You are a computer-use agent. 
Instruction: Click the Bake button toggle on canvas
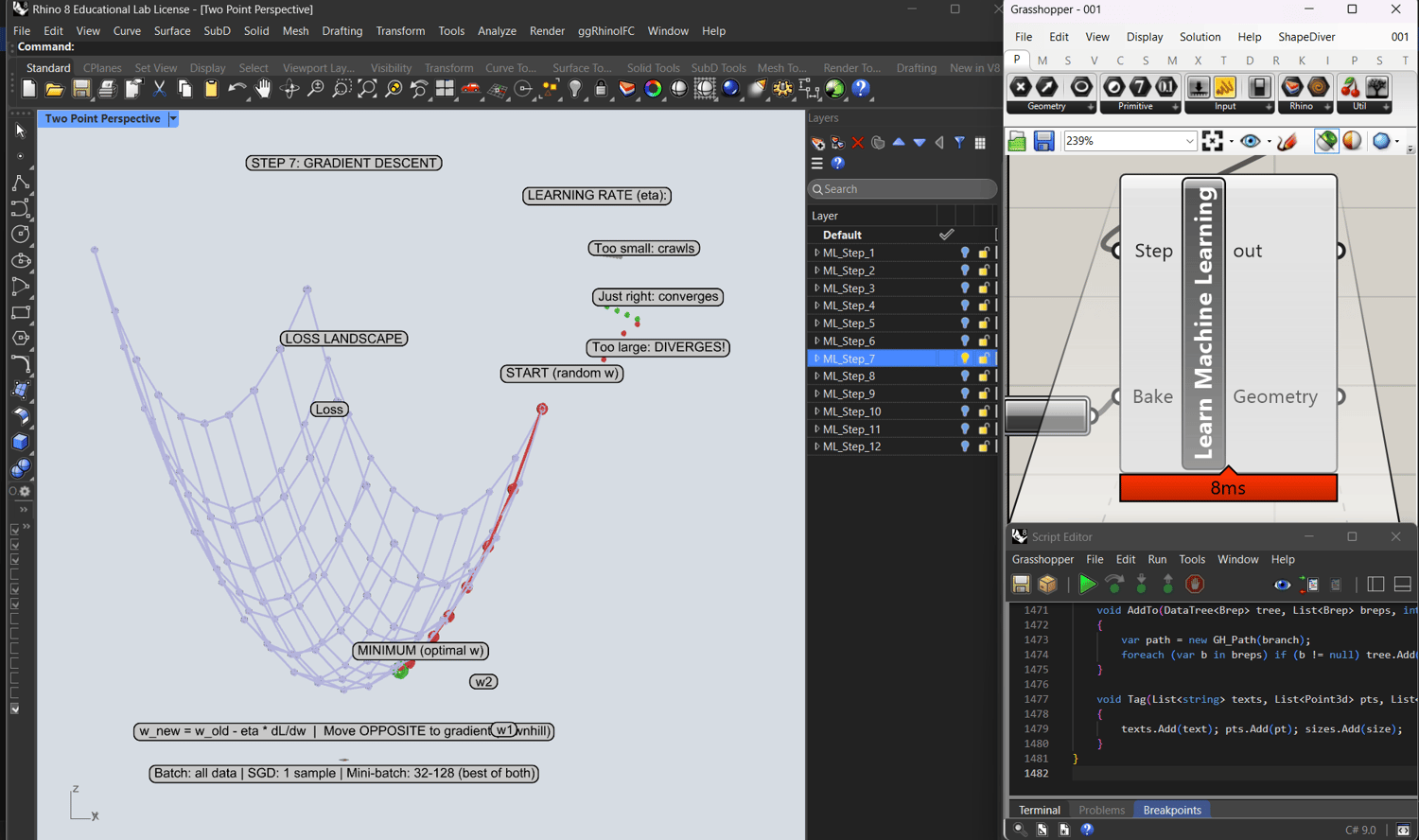point(1046,416)
